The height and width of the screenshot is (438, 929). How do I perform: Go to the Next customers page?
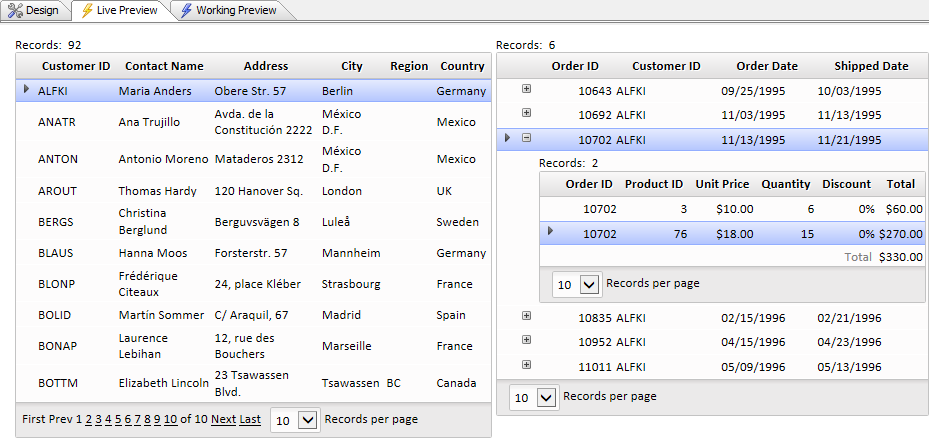pyautogui.click(x=223, y=420)
